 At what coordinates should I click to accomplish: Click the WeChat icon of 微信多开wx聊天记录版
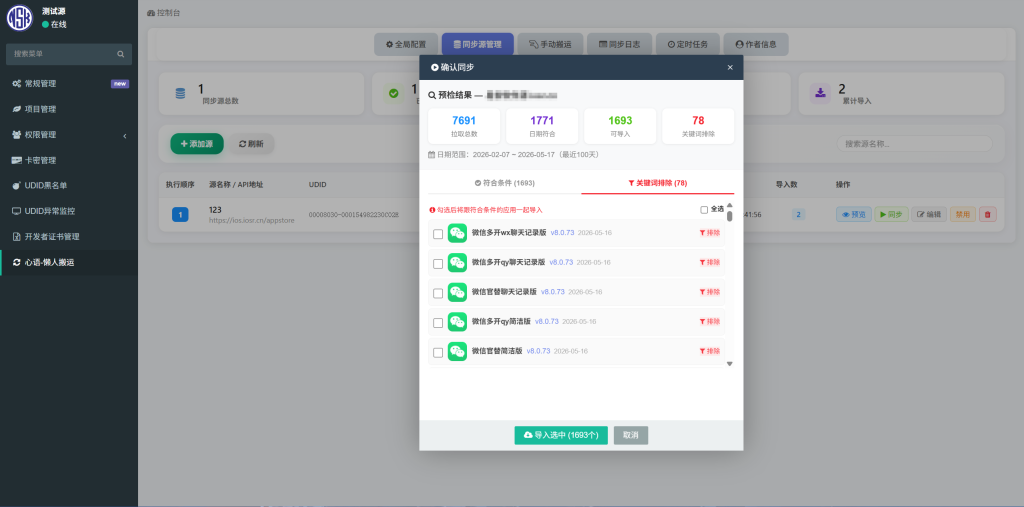(x=457, y=233)
